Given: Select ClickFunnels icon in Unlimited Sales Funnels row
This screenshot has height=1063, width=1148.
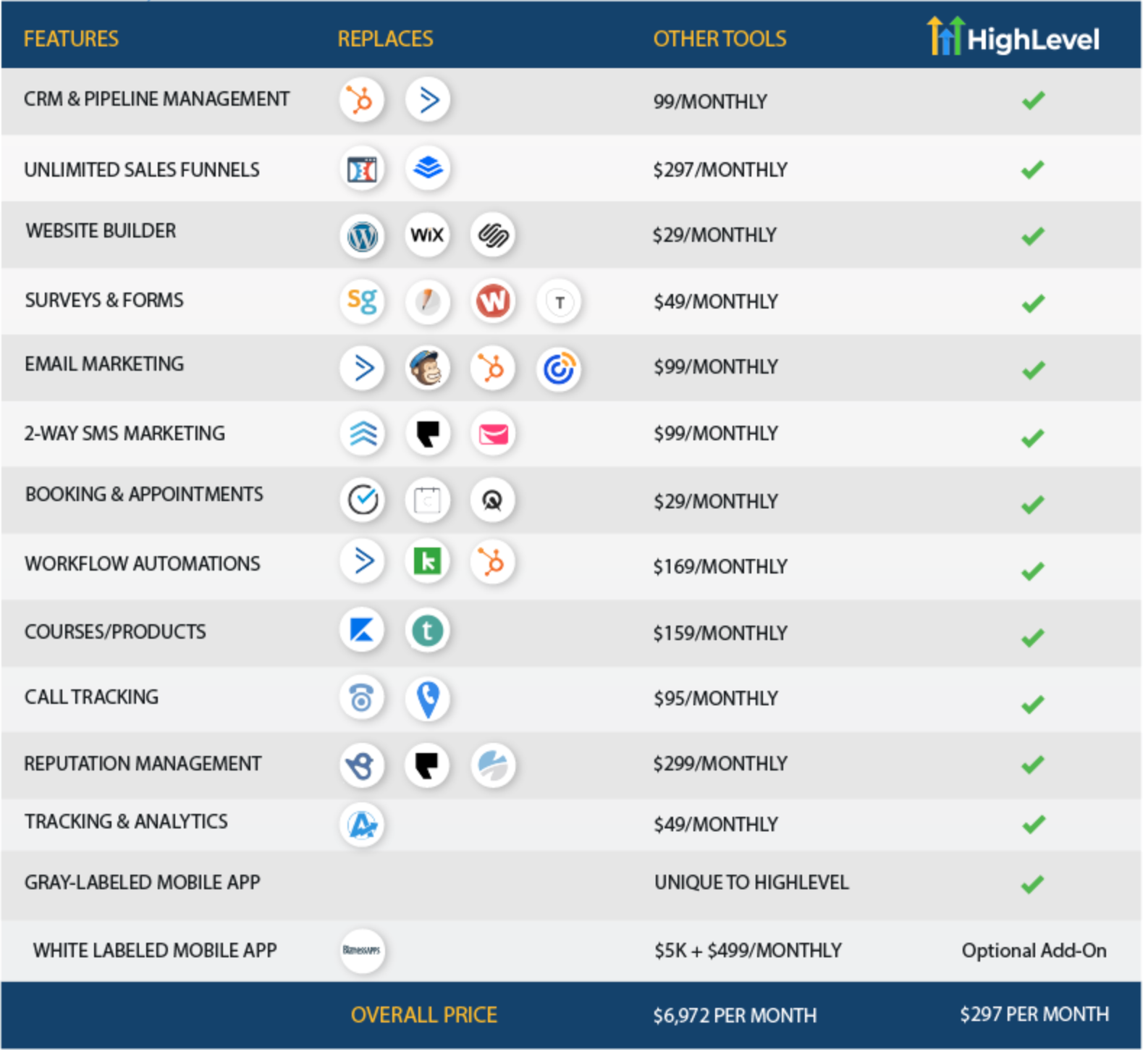Looking at the screenshot, I should (361, 169).
